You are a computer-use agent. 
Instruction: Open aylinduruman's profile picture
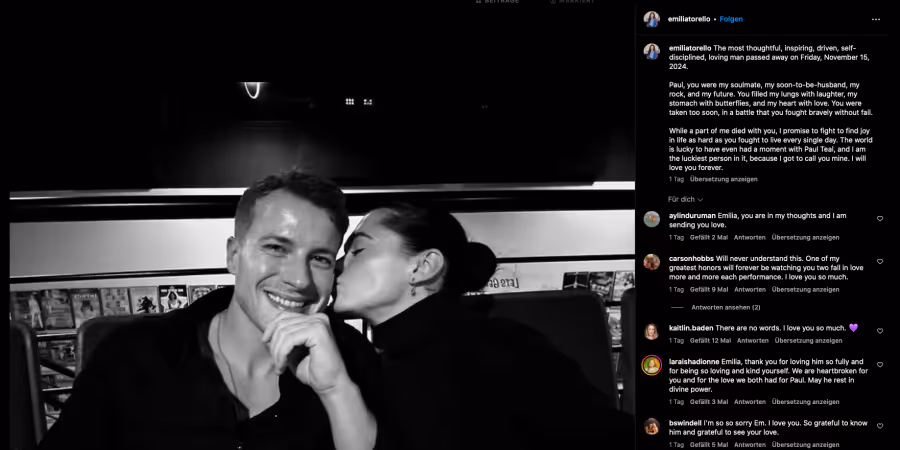tap(651, 219)
